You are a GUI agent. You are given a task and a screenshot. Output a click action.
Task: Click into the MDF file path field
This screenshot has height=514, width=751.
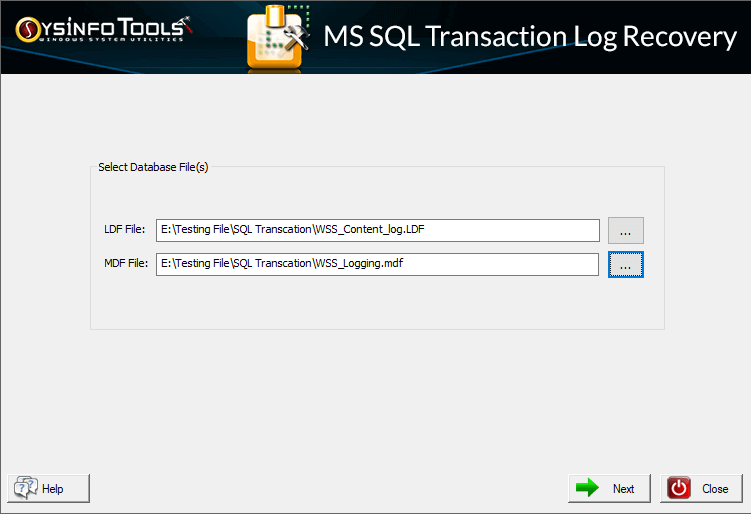click(377, 264)
